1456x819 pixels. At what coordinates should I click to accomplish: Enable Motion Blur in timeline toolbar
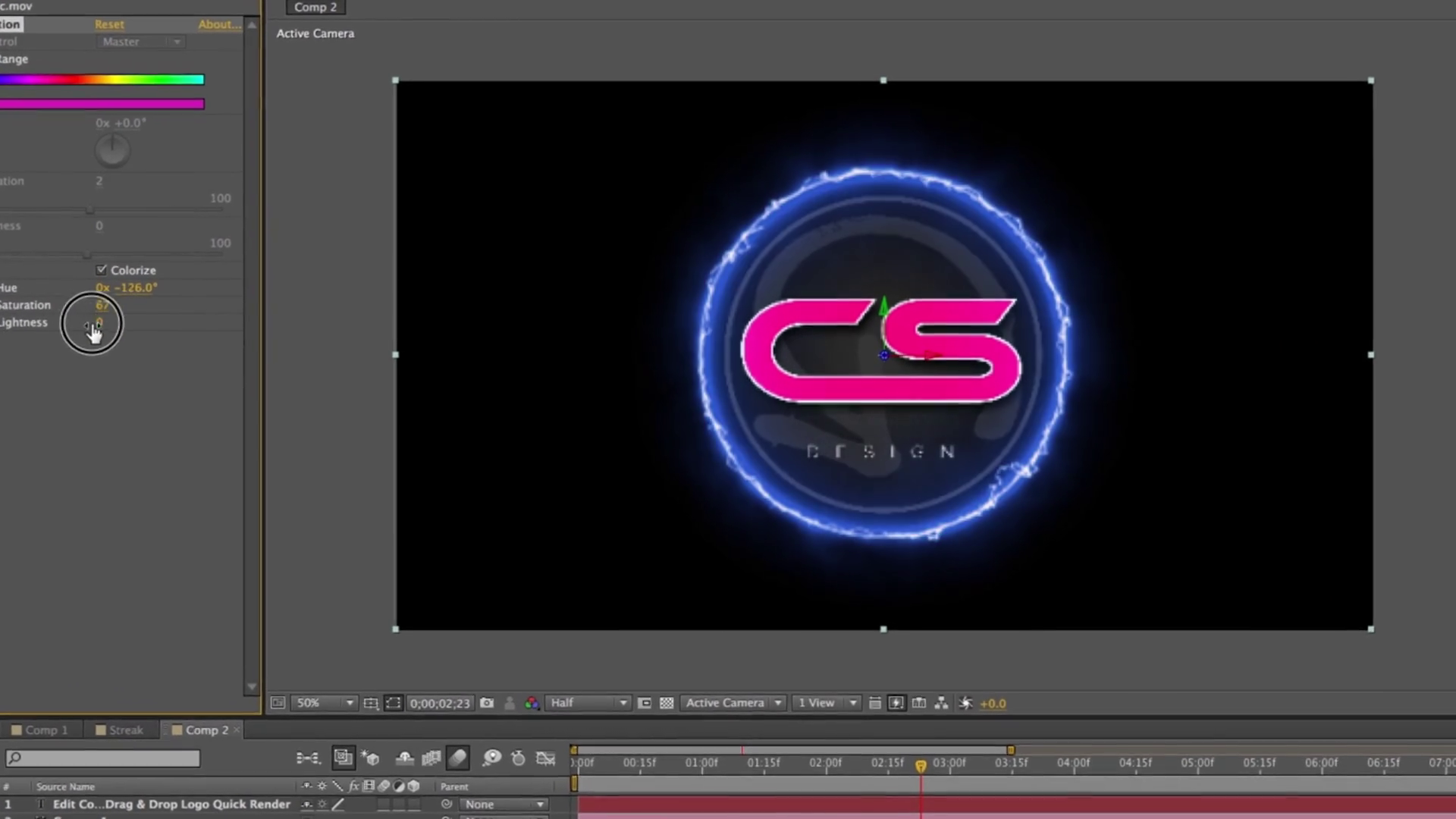(458, 758)
